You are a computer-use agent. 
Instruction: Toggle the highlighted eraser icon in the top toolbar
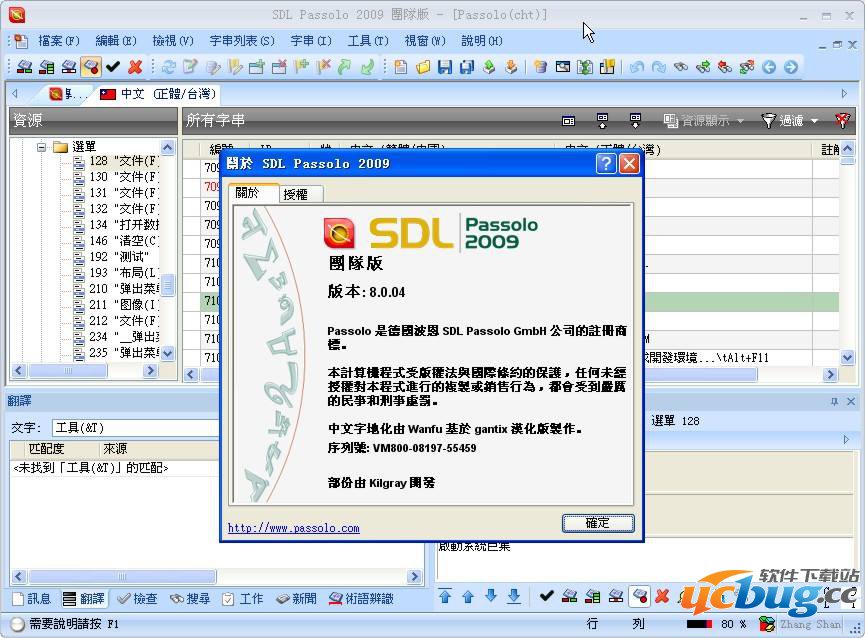pyautogui.click(x=91, y=67)
